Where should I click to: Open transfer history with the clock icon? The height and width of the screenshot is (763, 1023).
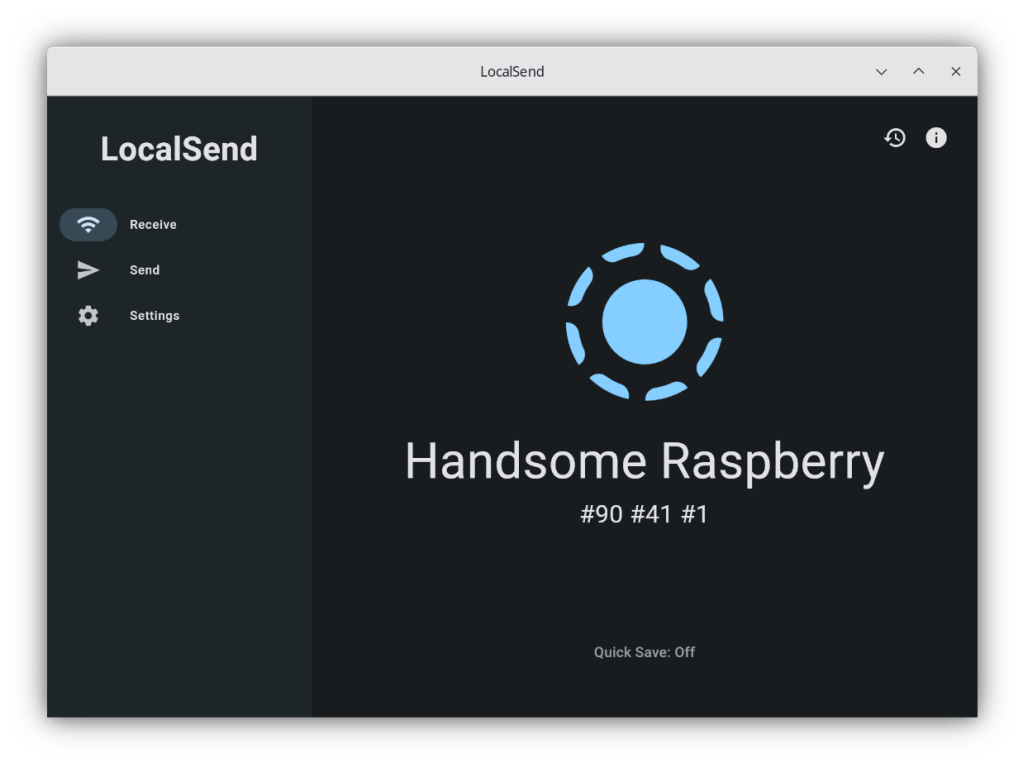(895, 137)
